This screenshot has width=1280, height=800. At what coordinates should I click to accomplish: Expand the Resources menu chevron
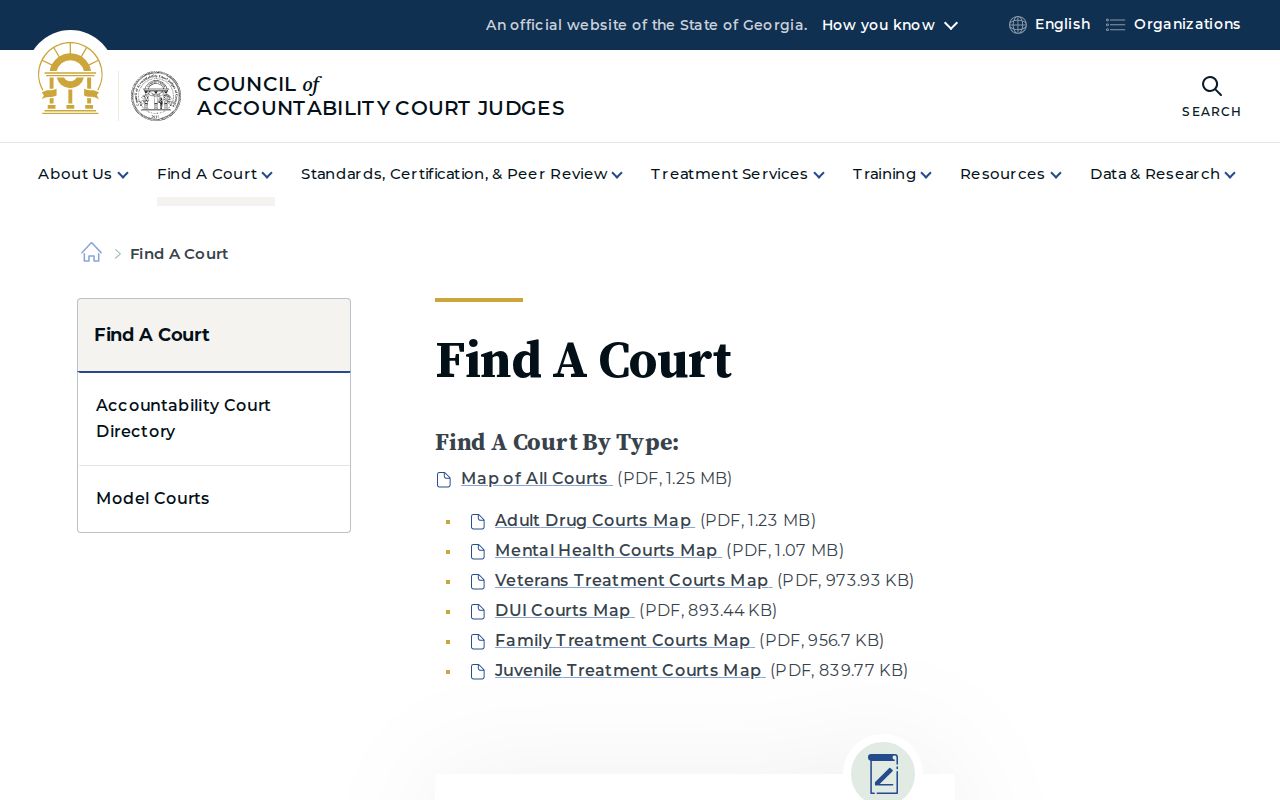tap(1056, 175)
